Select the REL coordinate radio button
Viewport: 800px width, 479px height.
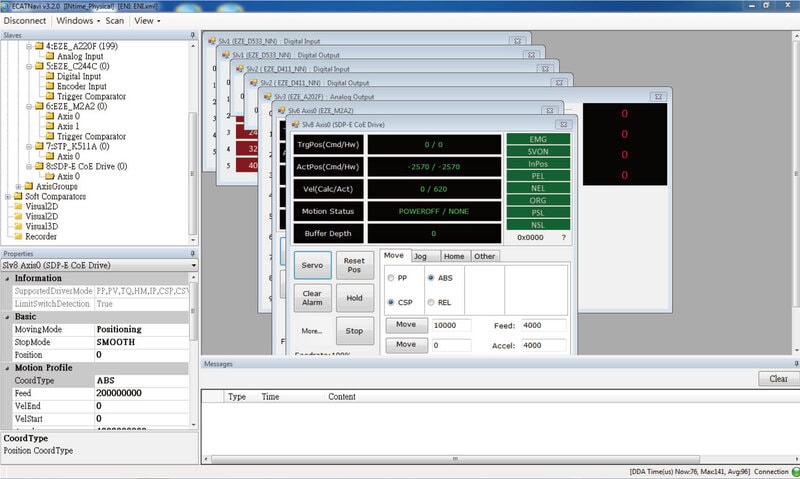(x=431, y=302)
